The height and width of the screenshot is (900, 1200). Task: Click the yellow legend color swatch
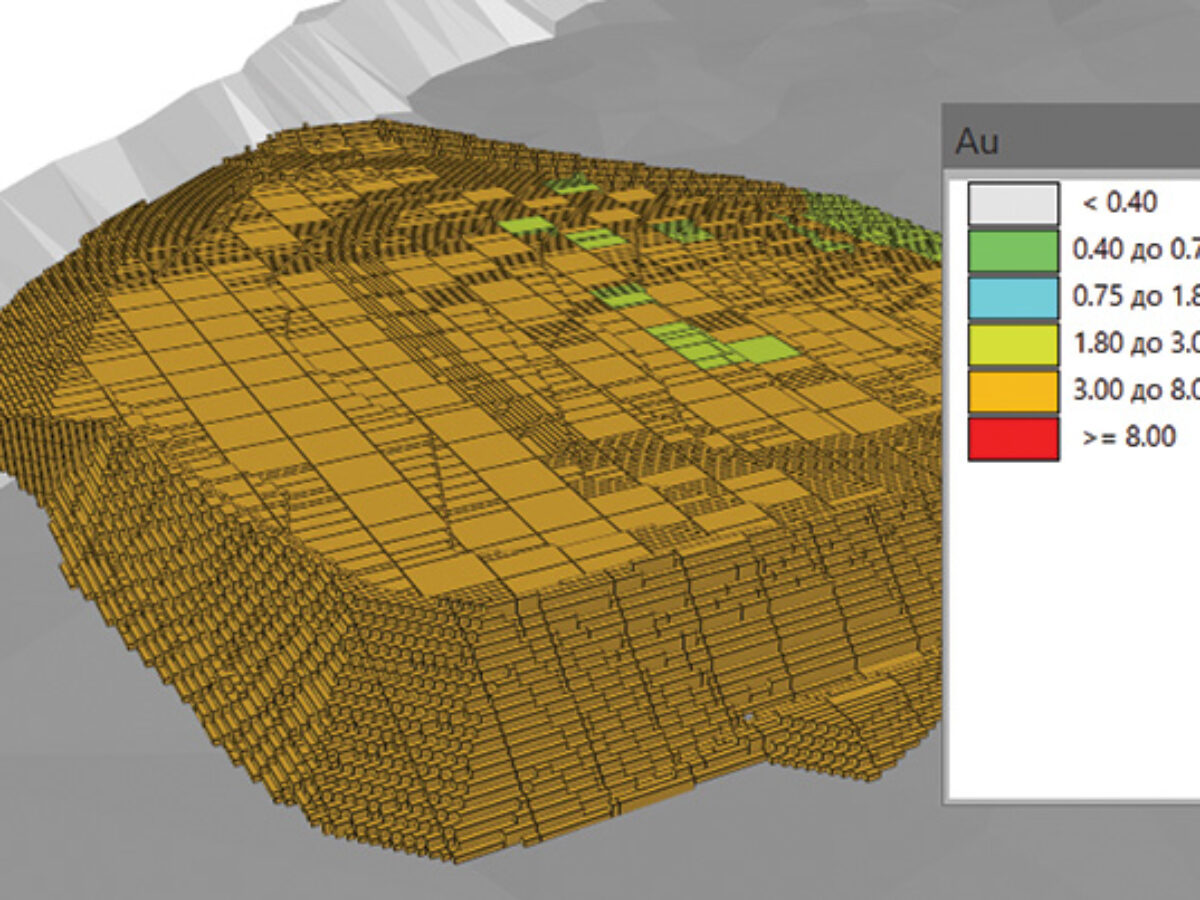[x=1012, y=345]
